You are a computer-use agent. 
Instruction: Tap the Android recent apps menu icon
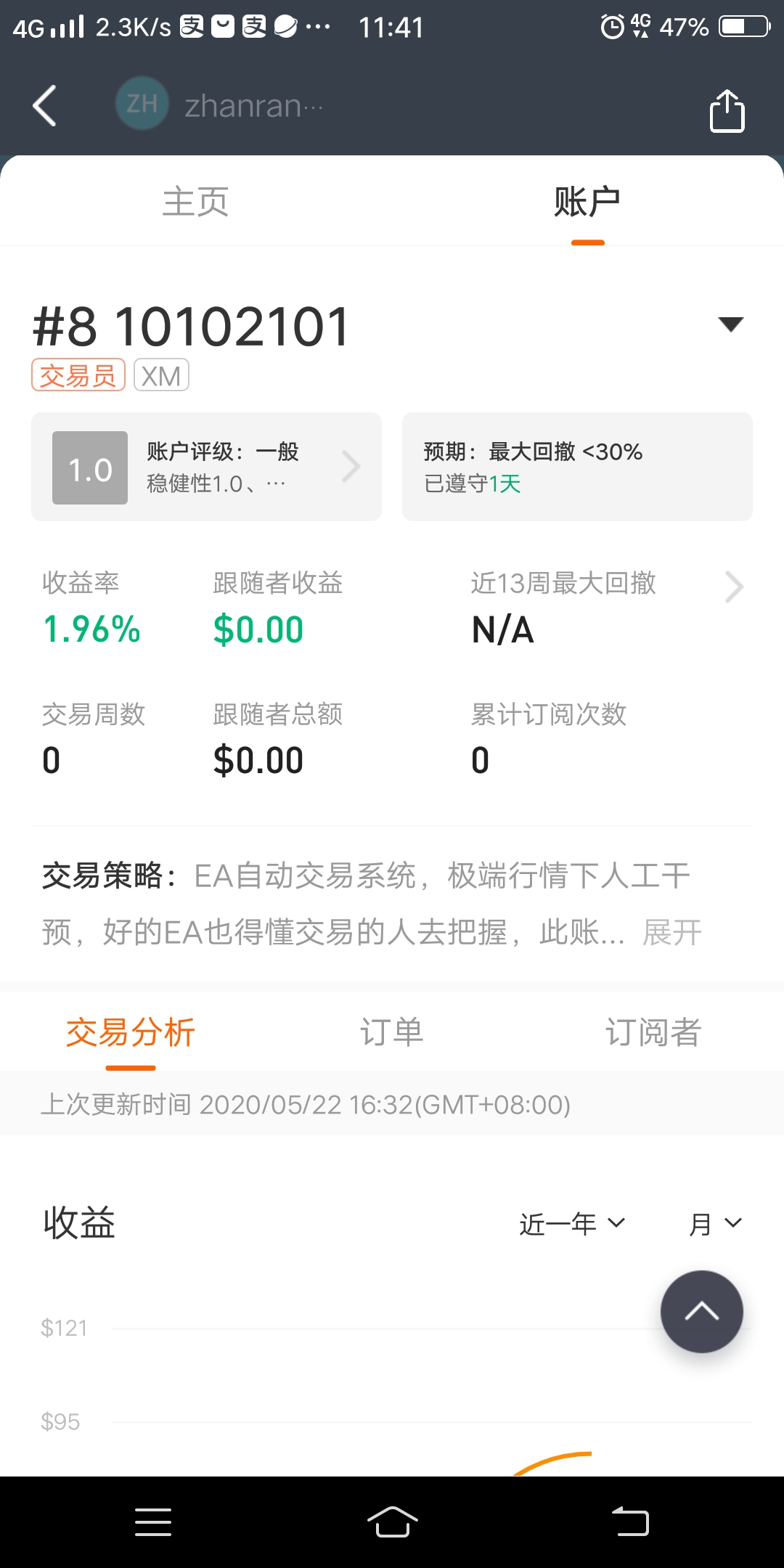coord(153,1522)
